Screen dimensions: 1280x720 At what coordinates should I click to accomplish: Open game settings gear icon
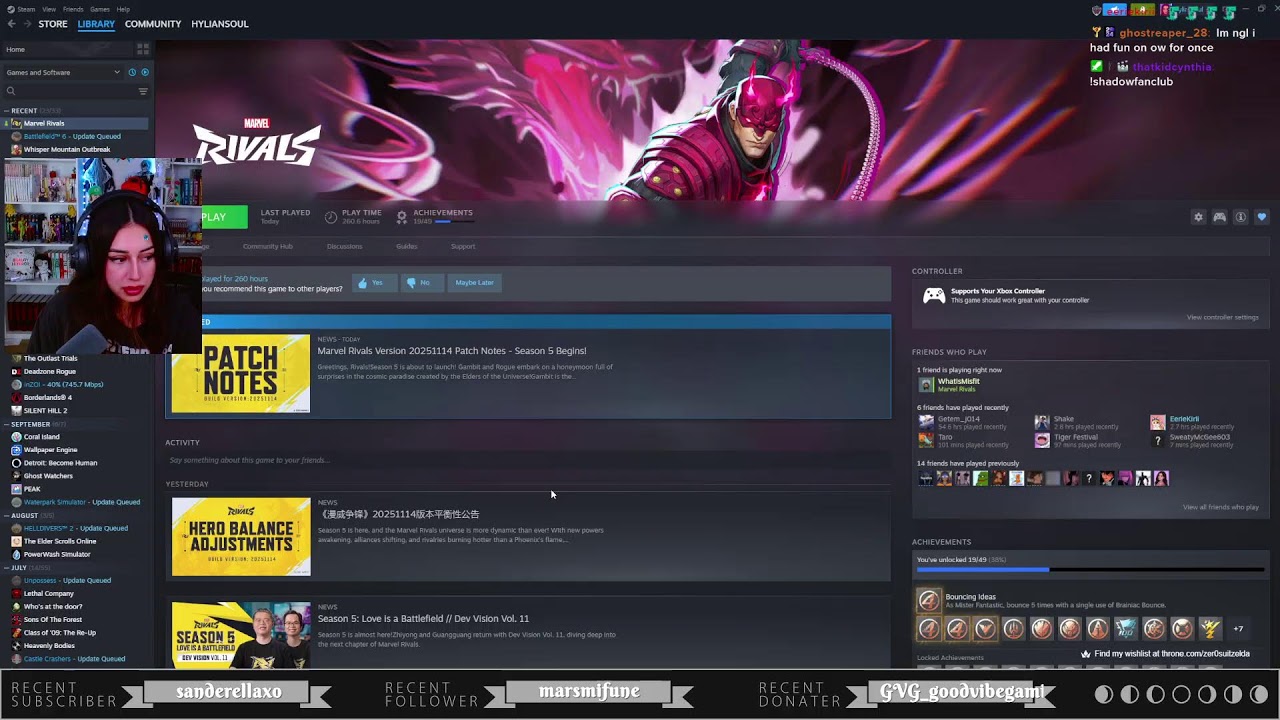point(1198,217)
